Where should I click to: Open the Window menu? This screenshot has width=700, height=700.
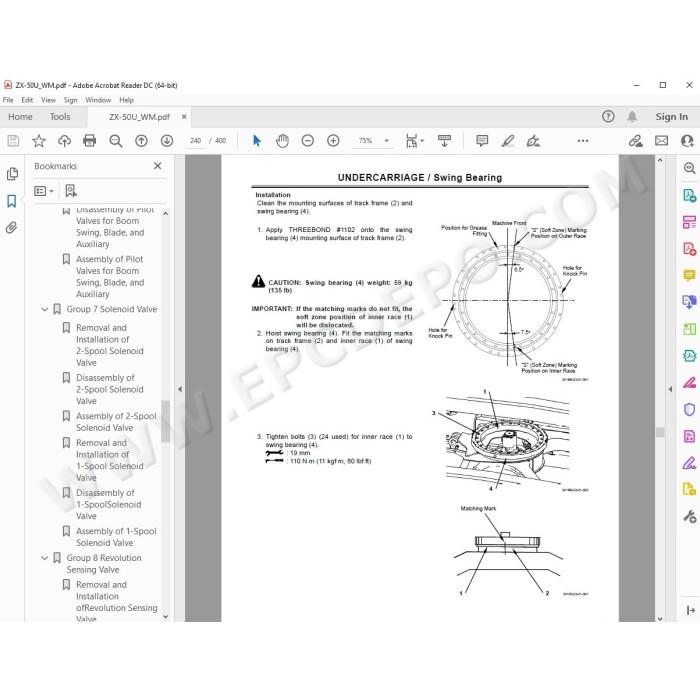[x=98, y=100]
